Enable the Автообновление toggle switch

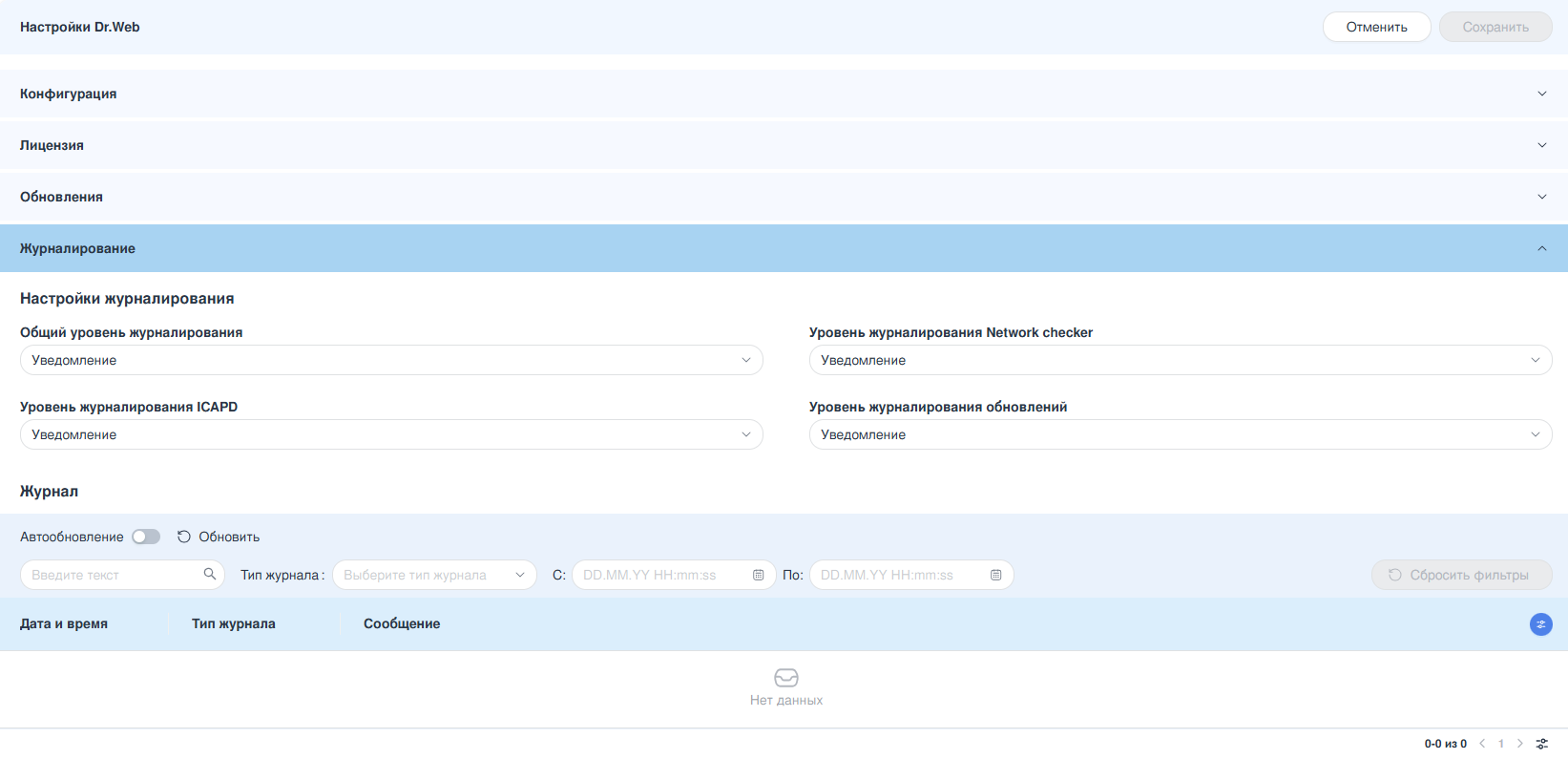[x=146, y=537]
